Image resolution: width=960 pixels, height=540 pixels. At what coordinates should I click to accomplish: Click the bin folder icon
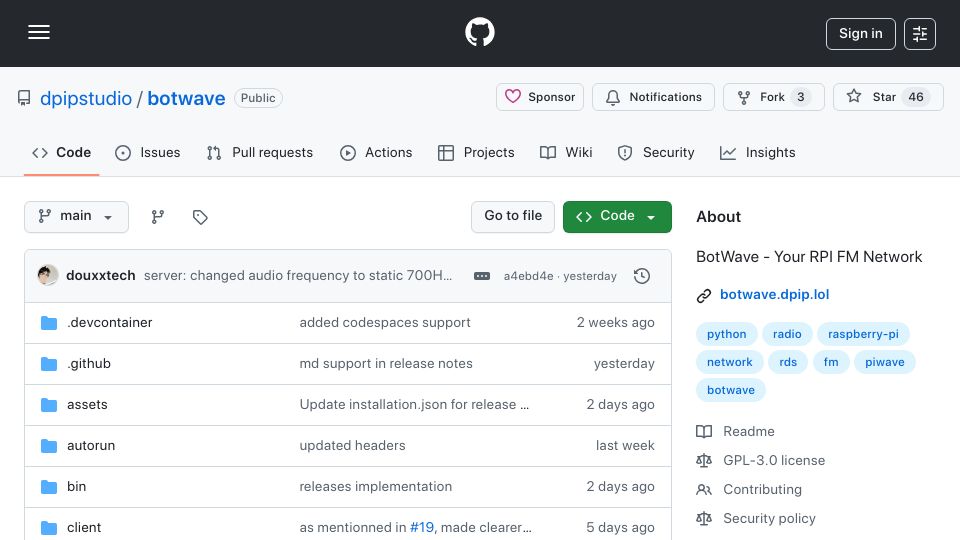[49, 487]
